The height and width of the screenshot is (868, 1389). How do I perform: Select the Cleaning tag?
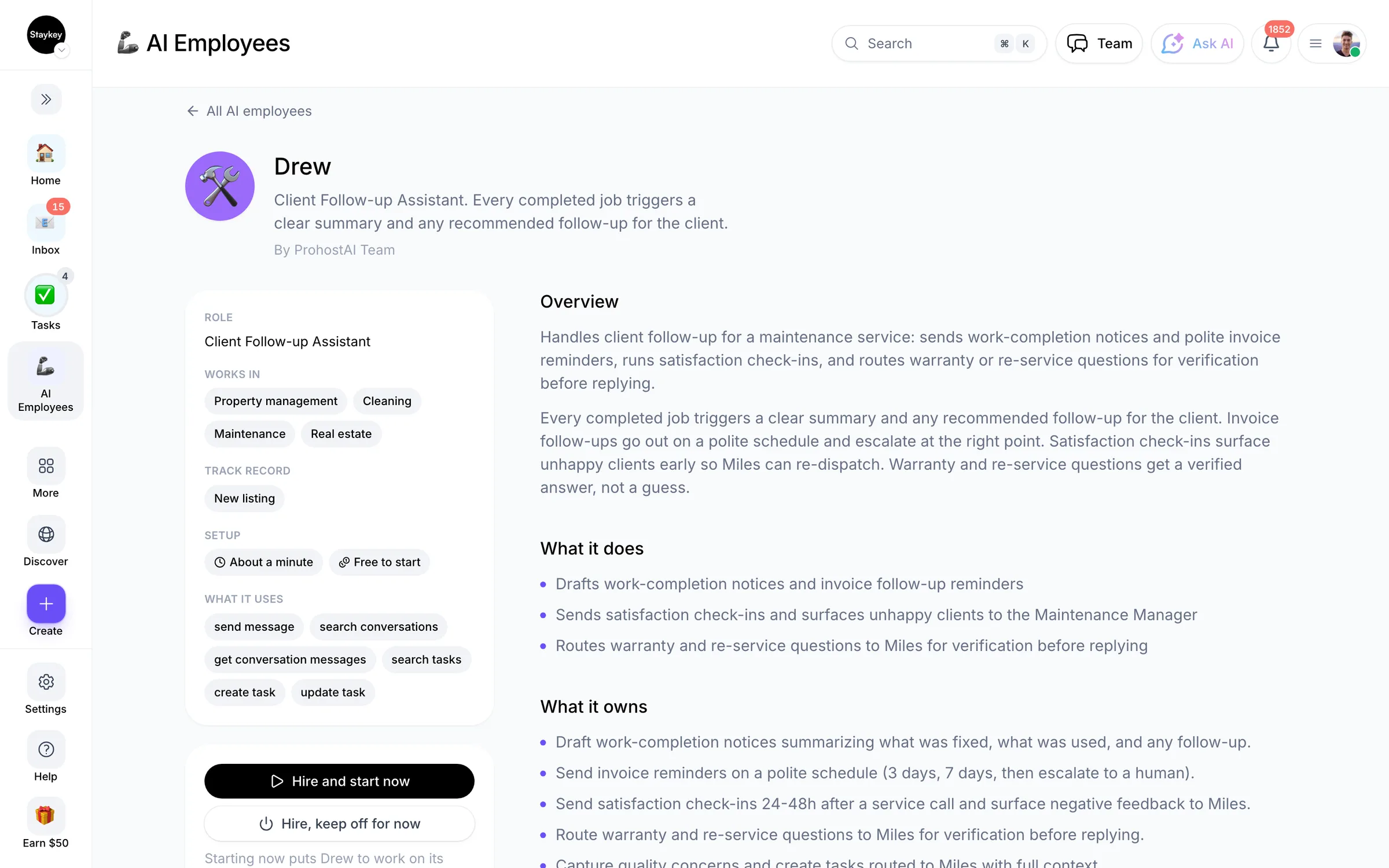tap(387, 401)
